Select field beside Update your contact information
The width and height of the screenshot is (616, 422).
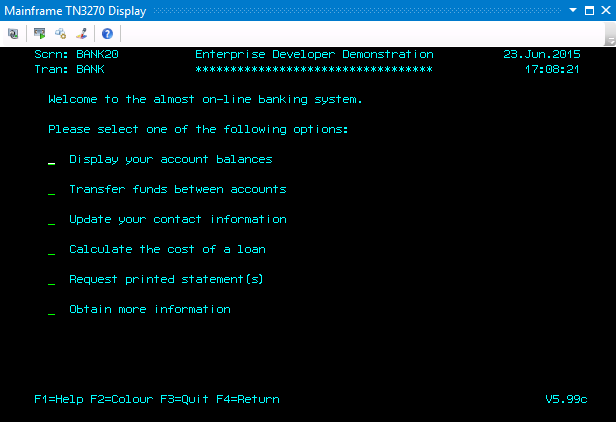point(51,220)
